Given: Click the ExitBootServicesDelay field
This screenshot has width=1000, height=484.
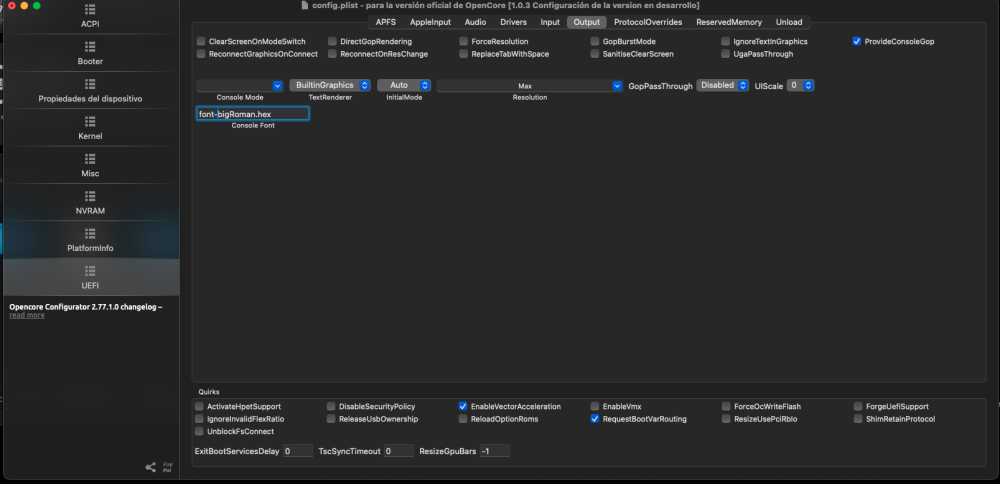Looking at the screenshot, I should (297, 451).
